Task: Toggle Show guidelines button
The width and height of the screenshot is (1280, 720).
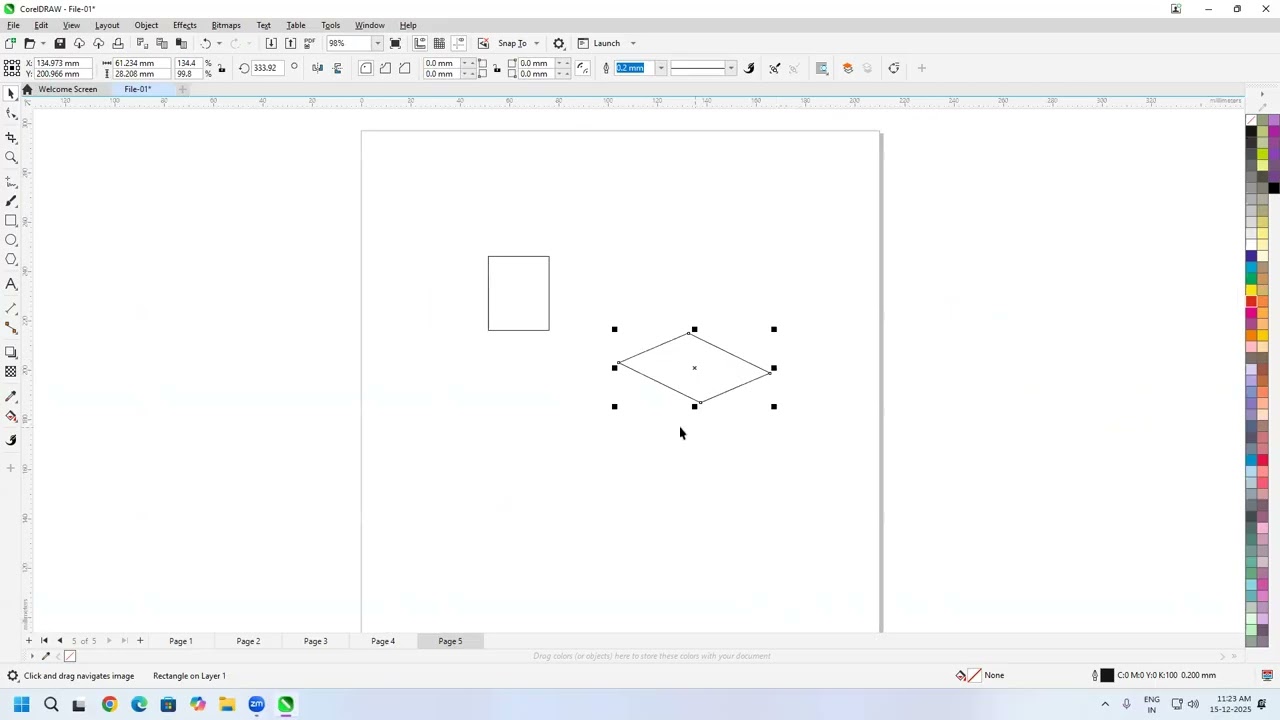Action: pos(459,43)
